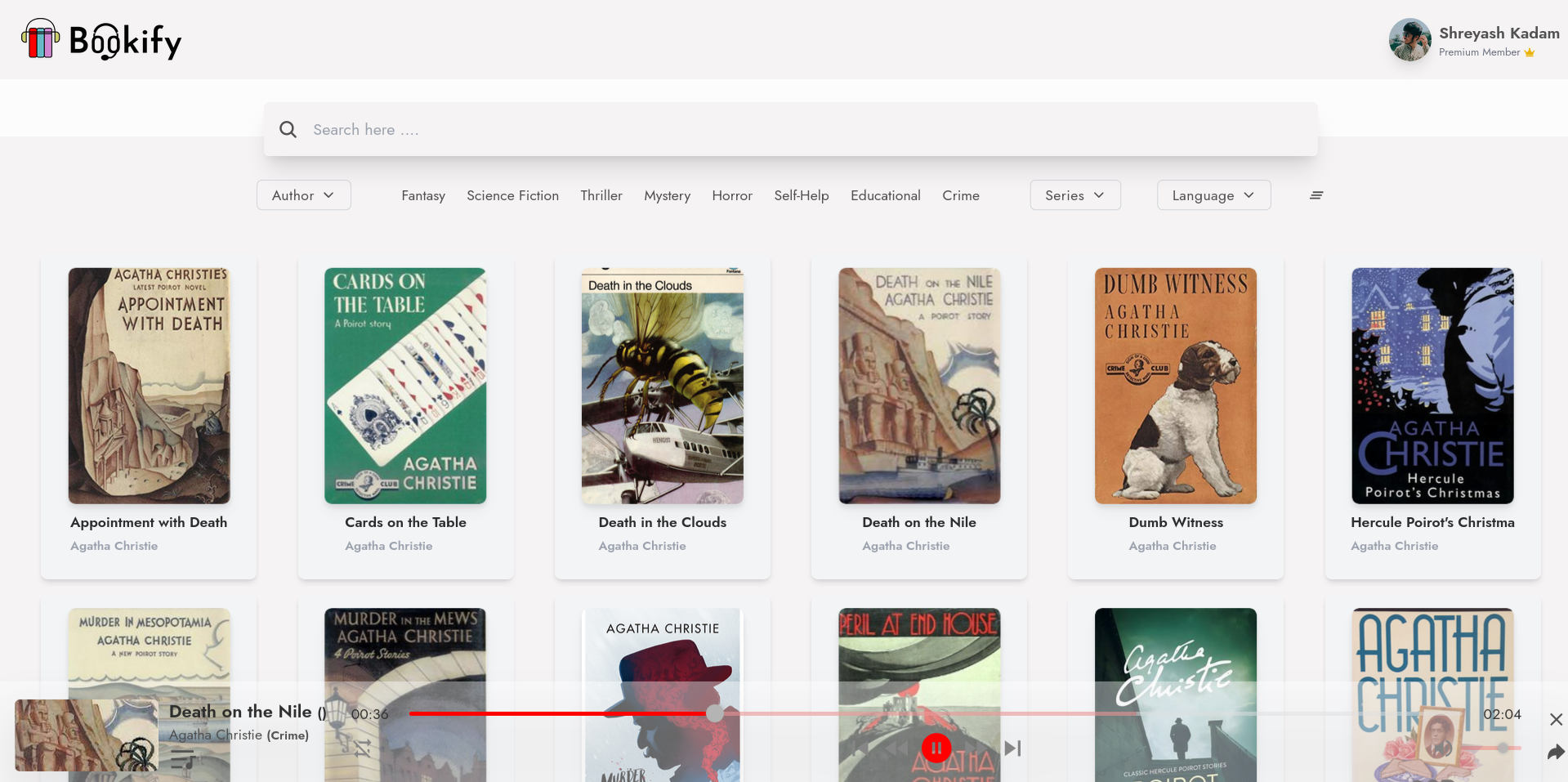Show the Crime genre books

961,195
